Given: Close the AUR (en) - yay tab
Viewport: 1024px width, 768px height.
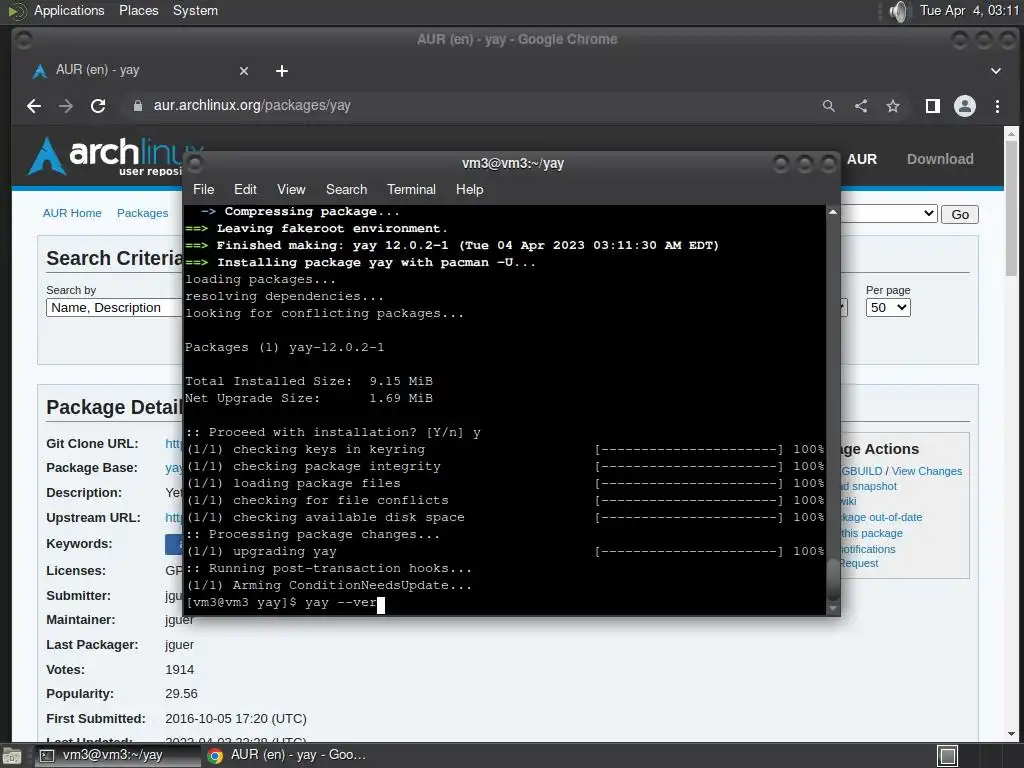Looking at the screenshot, I should pyautogui.click(x=244, y=71).
